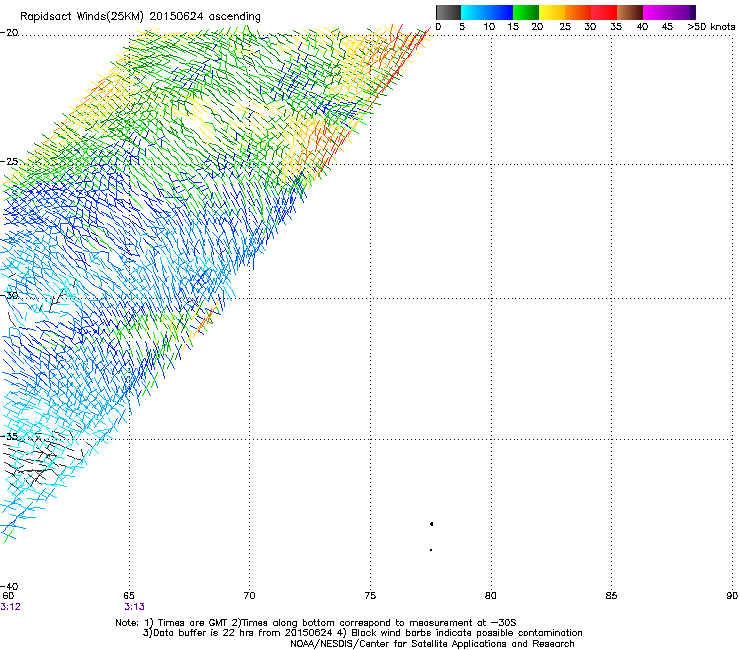Click the red 30-35 knots legend segment
The width and height of the screenshot is (740, 650).
(x=604, y=12)
